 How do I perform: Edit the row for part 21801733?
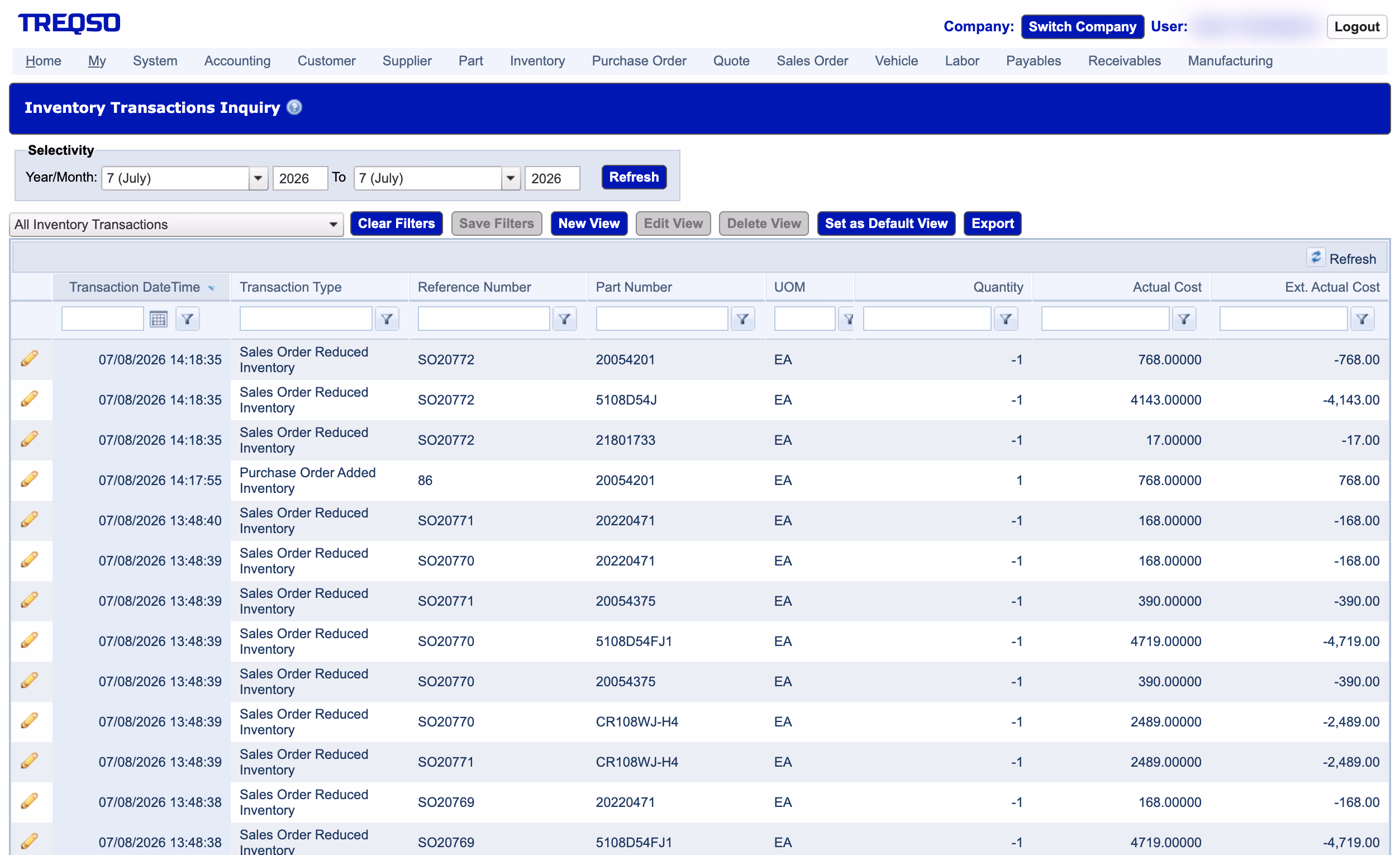(x=30, y=439)
